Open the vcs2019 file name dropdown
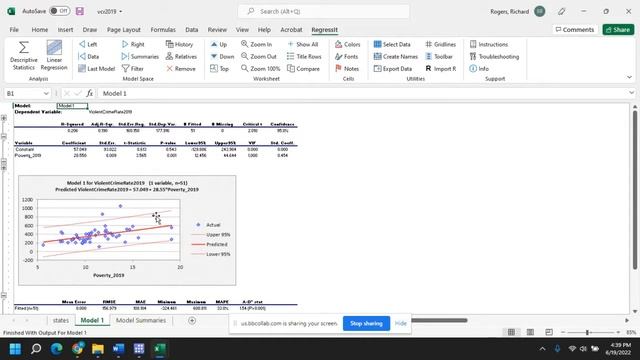640x360 pixels. point(110,11)
